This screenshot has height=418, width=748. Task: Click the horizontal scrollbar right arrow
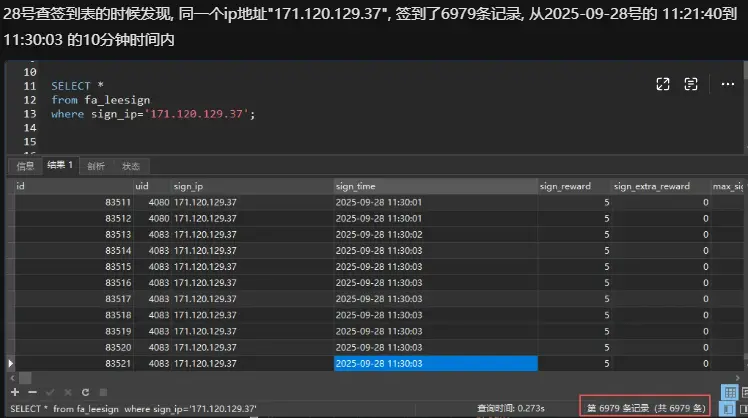pyautogui.click(x=738, y=378)
